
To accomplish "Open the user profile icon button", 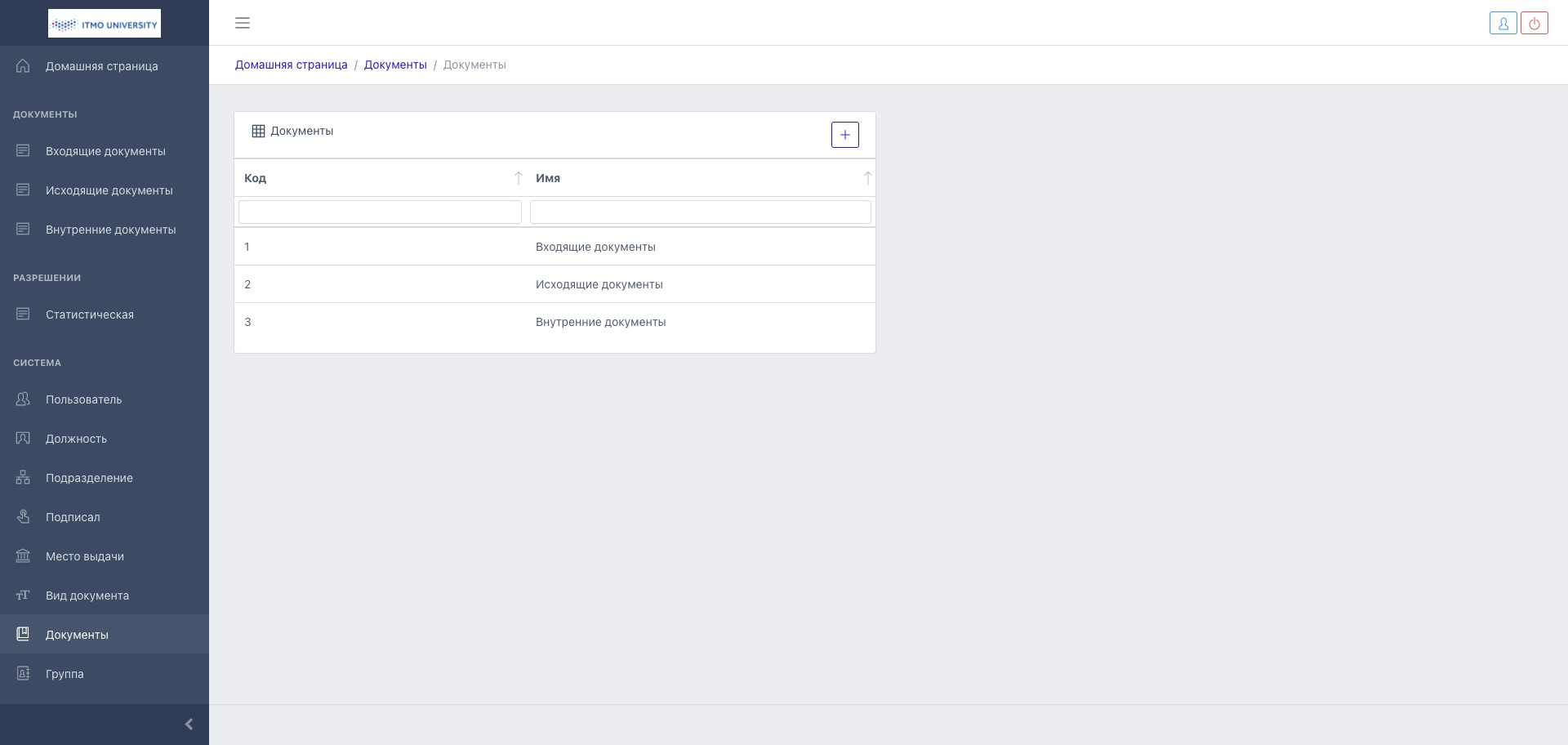I will point(1503,24).
